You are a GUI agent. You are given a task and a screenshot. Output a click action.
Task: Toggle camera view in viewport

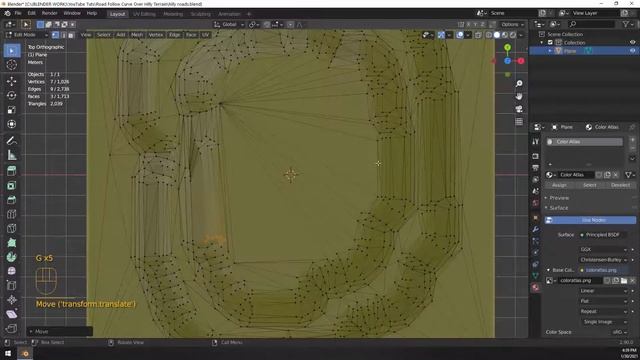point(519,109)
